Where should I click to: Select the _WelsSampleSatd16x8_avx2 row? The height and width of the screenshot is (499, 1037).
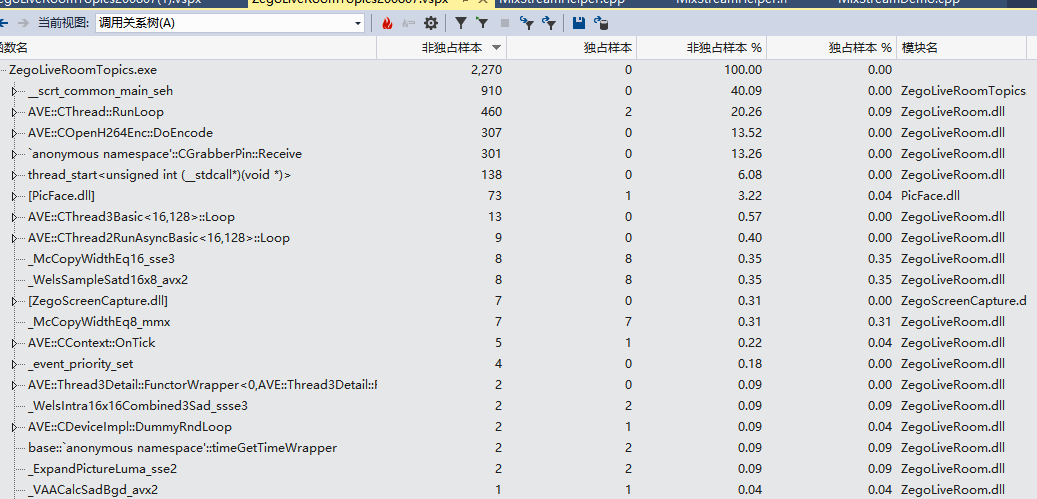518,280
